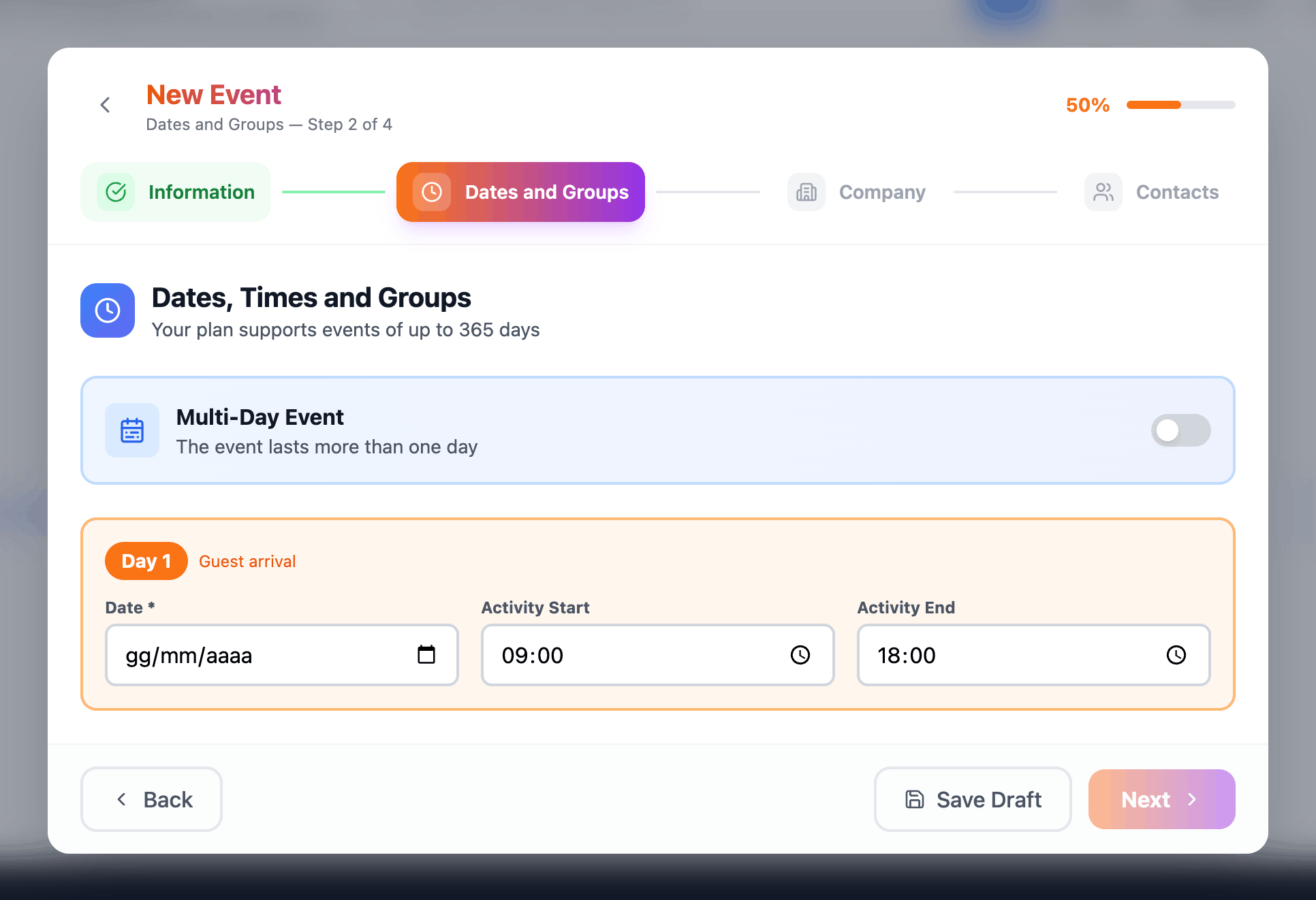
Task: Click the Back button
Action: point(151,799)
